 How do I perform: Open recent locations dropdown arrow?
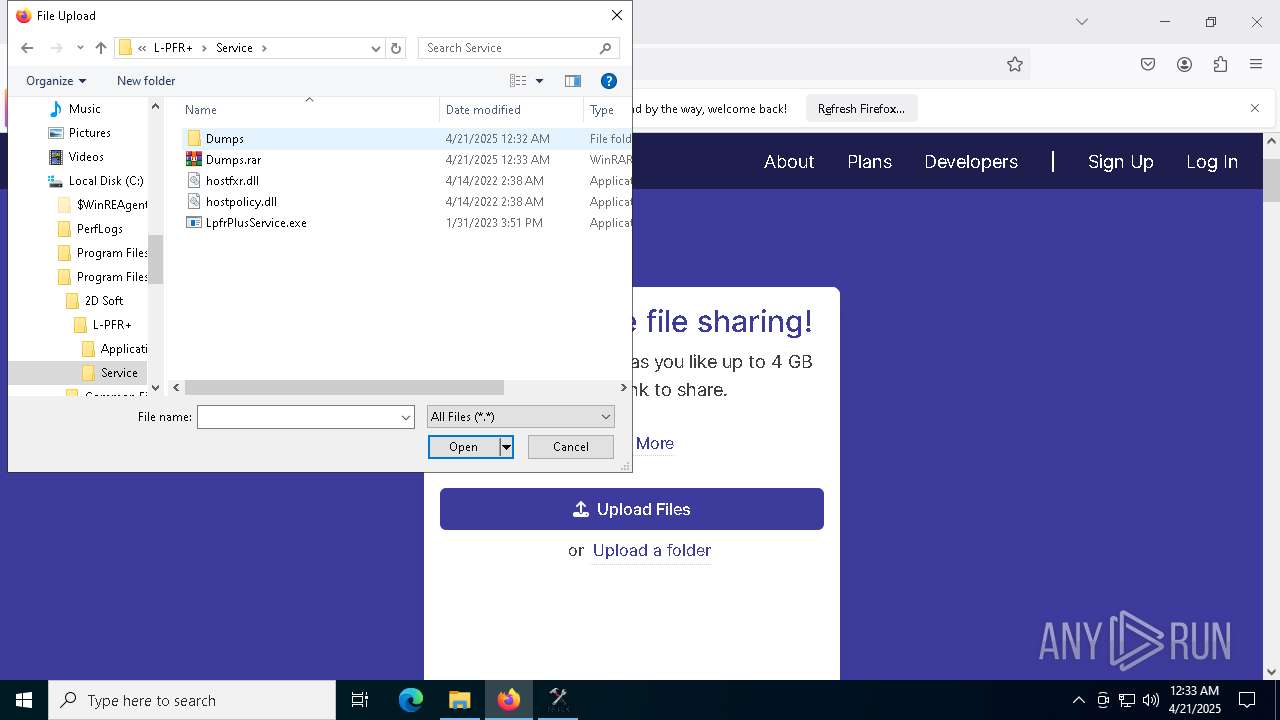click(80, 48)
